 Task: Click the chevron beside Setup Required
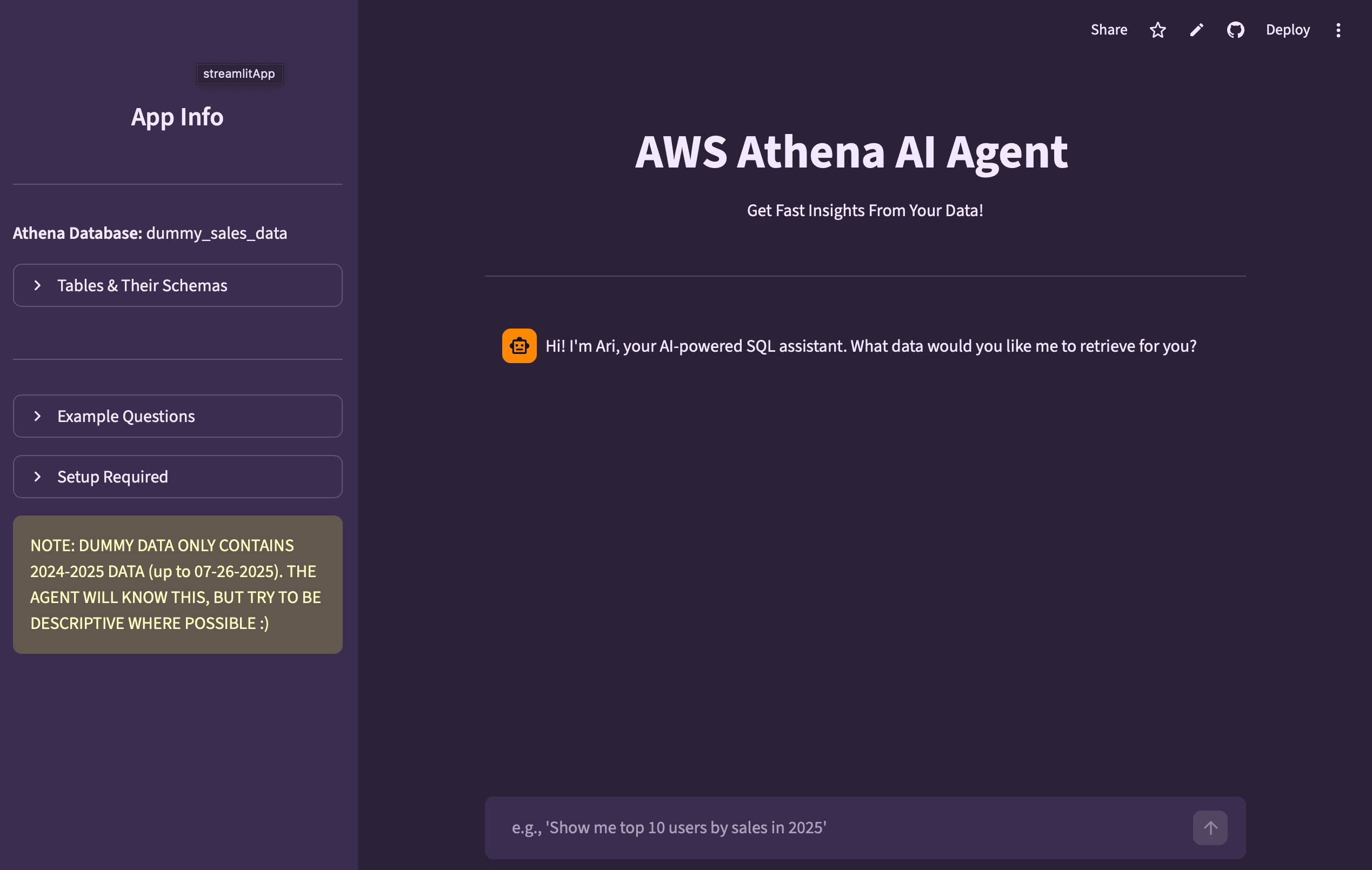(x=38, y=477)
